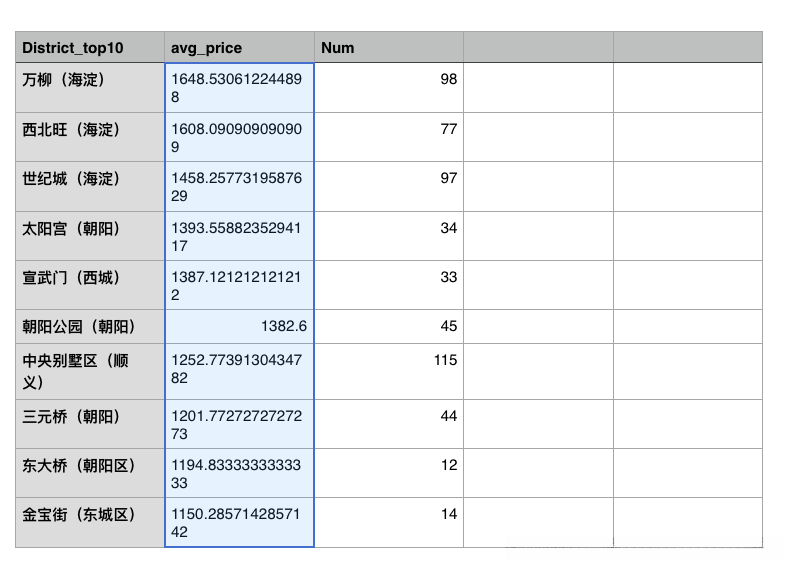Select the 世纪城（海淀）cell
The height and width of the screenshot is (568, 790).
click(90, 186)
